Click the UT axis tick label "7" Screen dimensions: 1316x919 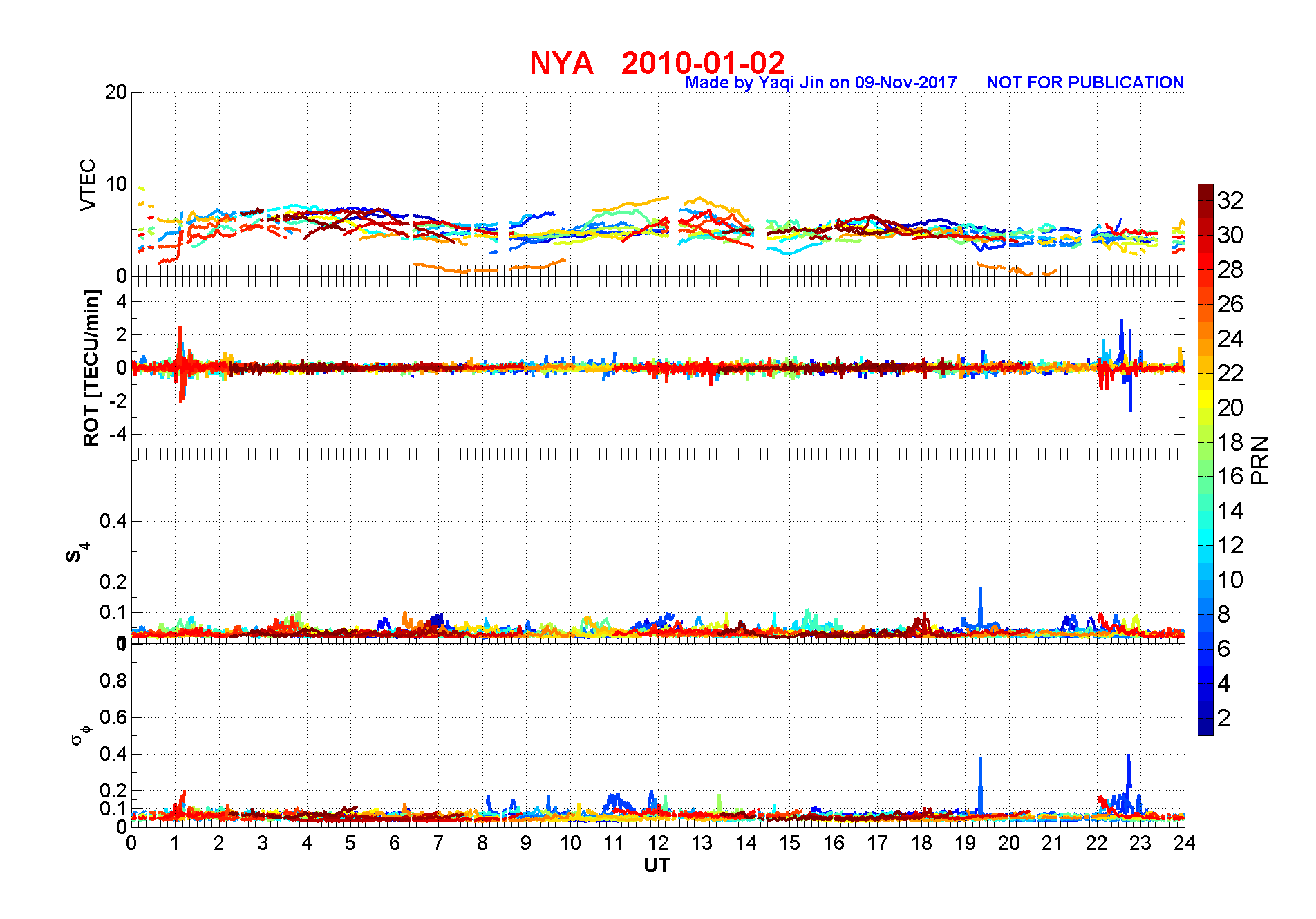[438, 843]
